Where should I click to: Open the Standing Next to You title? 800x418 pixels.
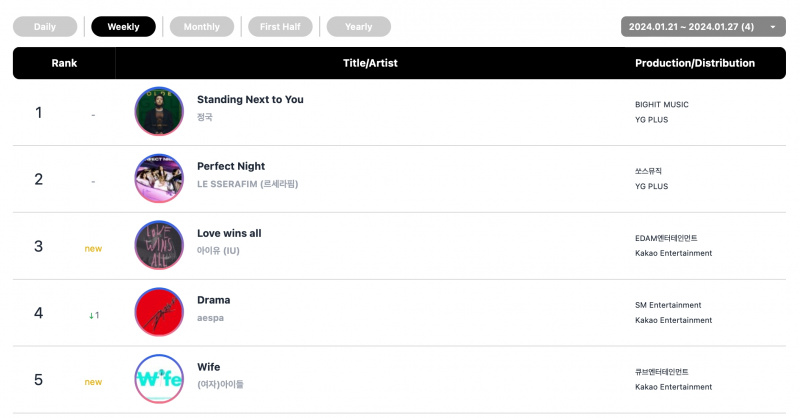pos(250,100)
